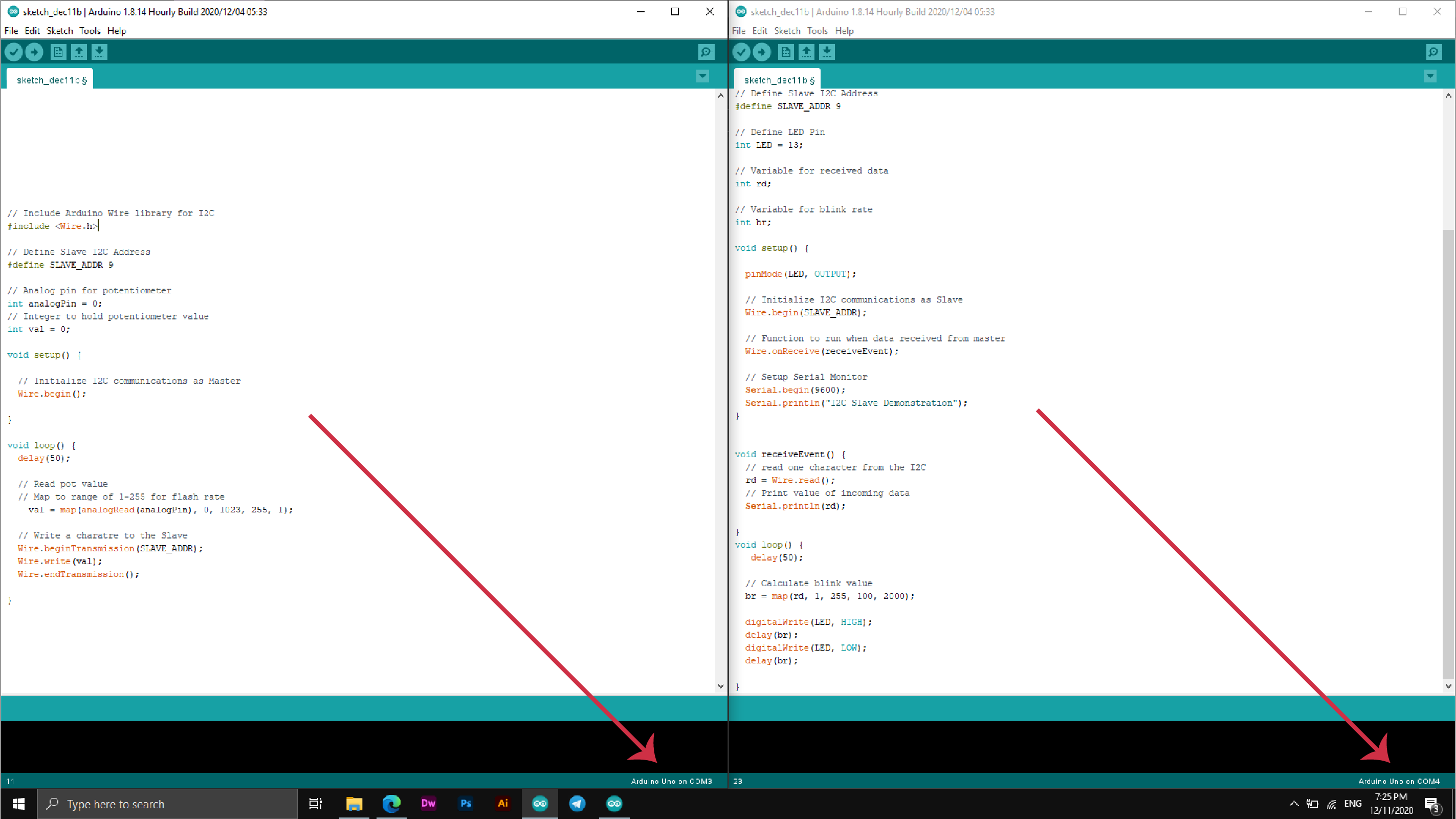Open Sketch menu in left window

click(59, 31)
